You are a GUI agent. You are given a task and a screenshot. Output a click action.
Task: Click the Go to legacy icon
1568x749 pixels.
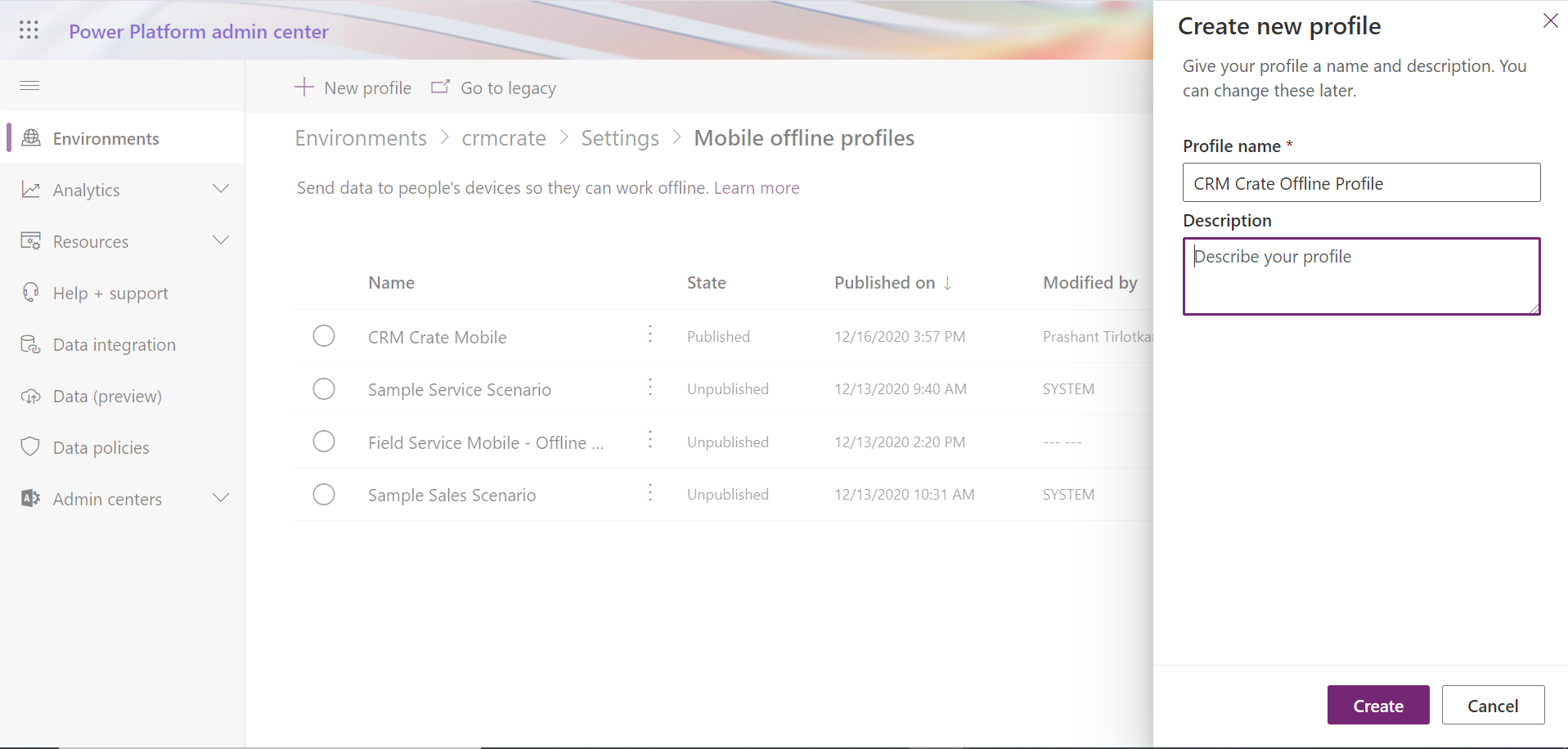(x=441, y=87)
